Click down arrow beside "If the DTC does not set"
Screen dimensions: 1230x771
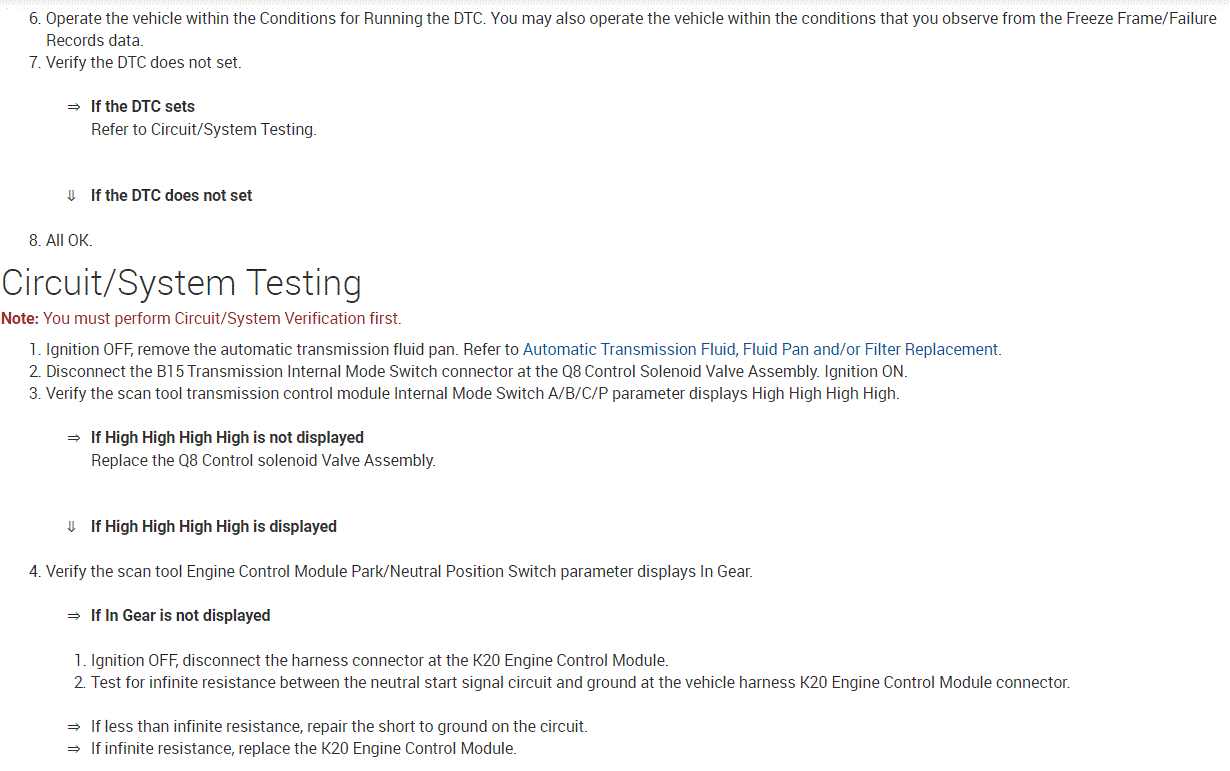tap(72, 196)
